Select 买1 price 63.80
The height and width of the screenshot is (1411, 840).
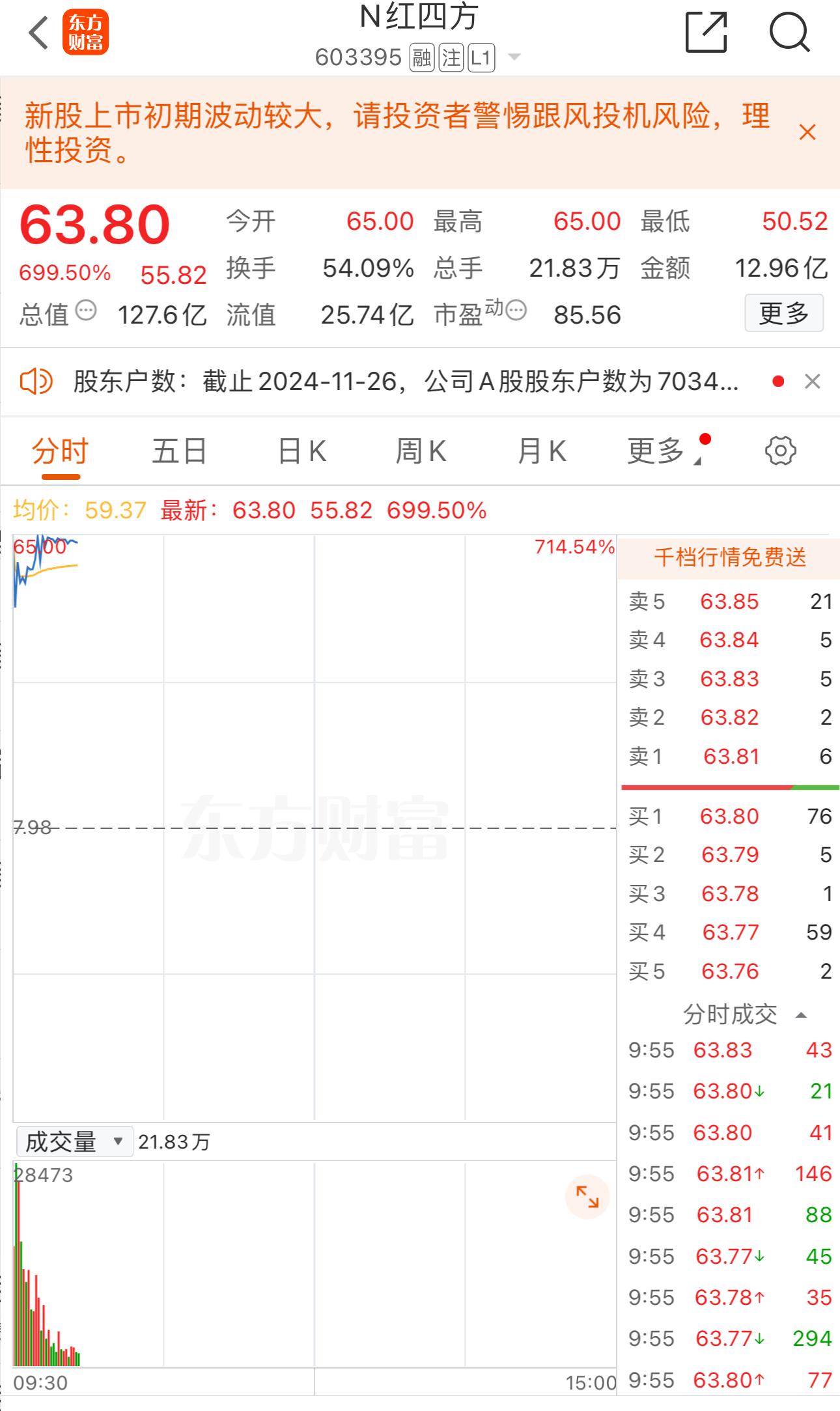[x=729, y=817]
